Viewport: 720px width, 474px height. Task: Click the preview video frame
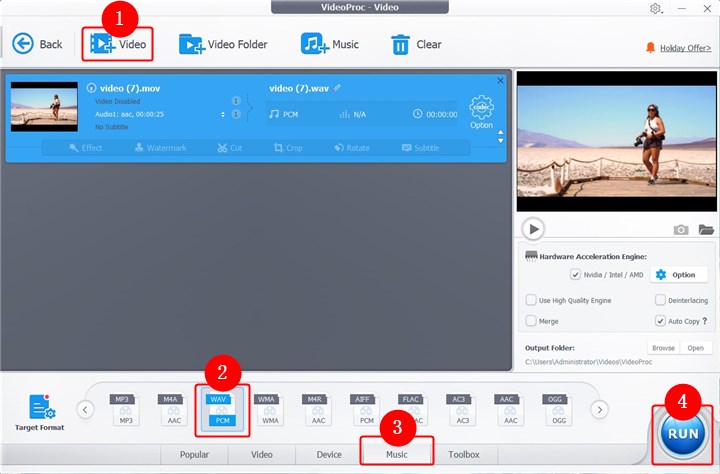point(616,141)
